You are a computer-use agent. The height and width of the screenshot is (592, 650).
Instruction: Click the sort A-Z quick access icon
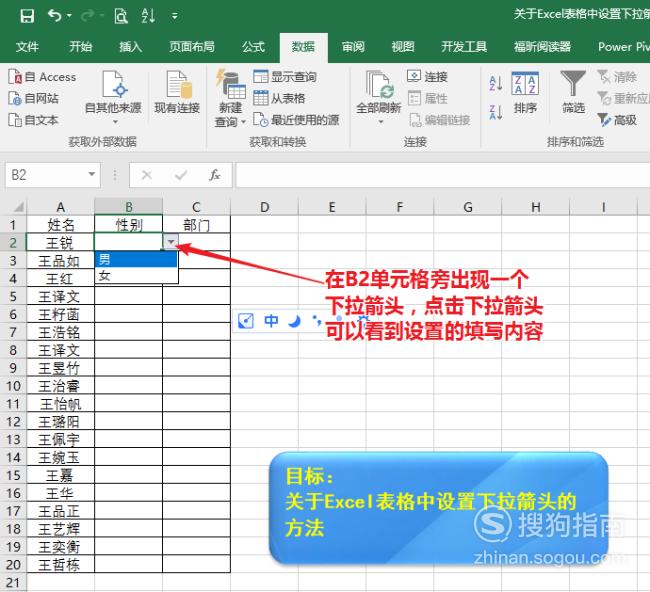(148, 16)
